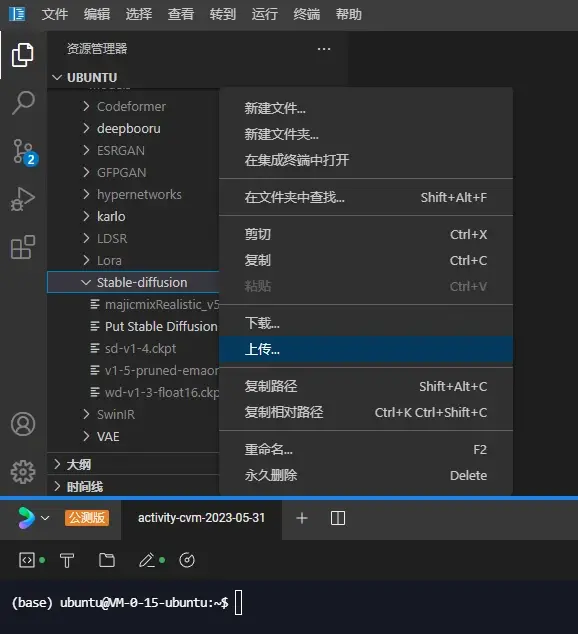This screenshot has height=634, width=578.
Task: Open the Manage settings gear icon
Action: point(23,472)
